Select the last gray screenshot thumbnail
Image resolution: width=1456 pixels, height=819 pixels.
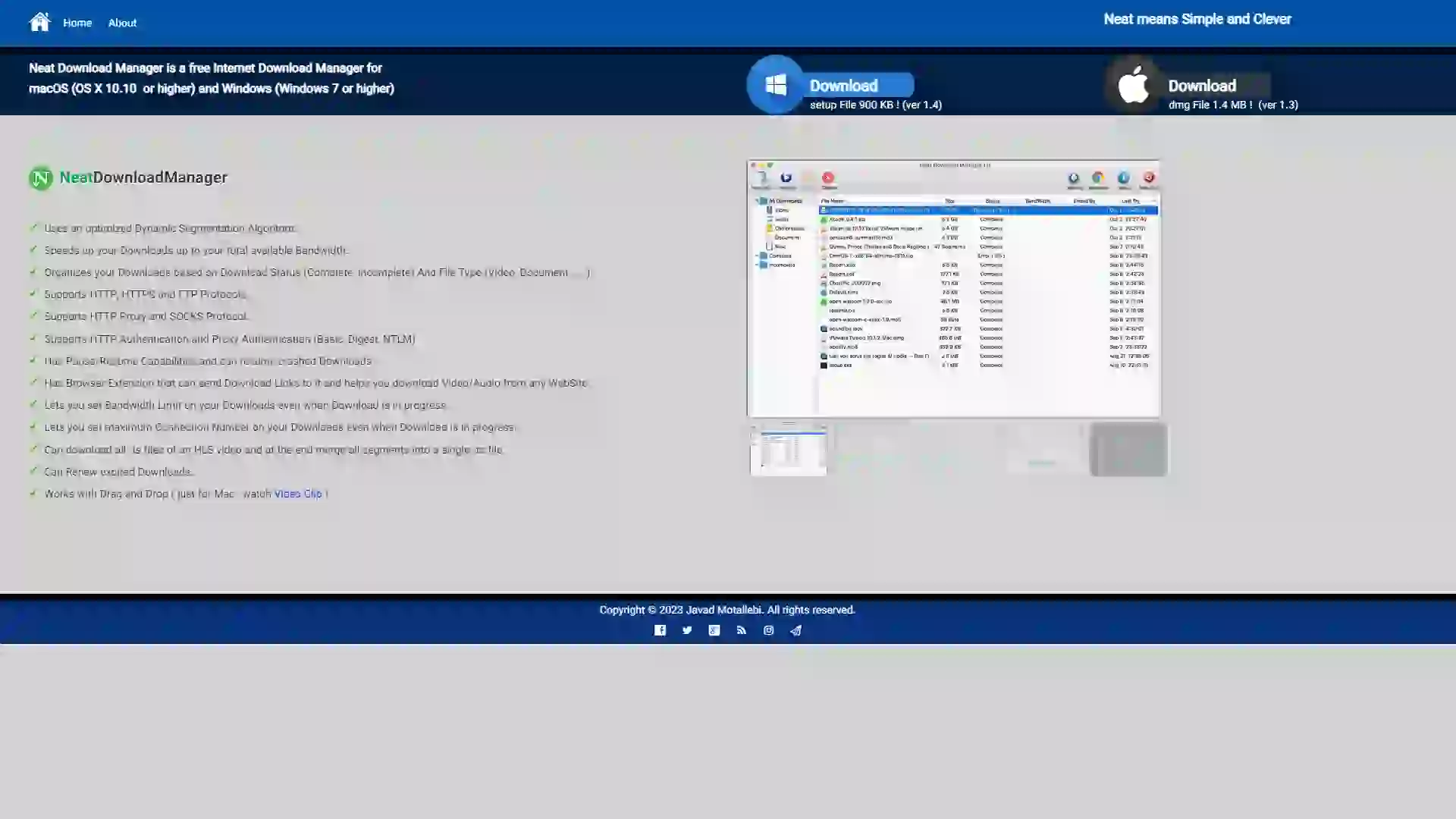pos(1128,450)
